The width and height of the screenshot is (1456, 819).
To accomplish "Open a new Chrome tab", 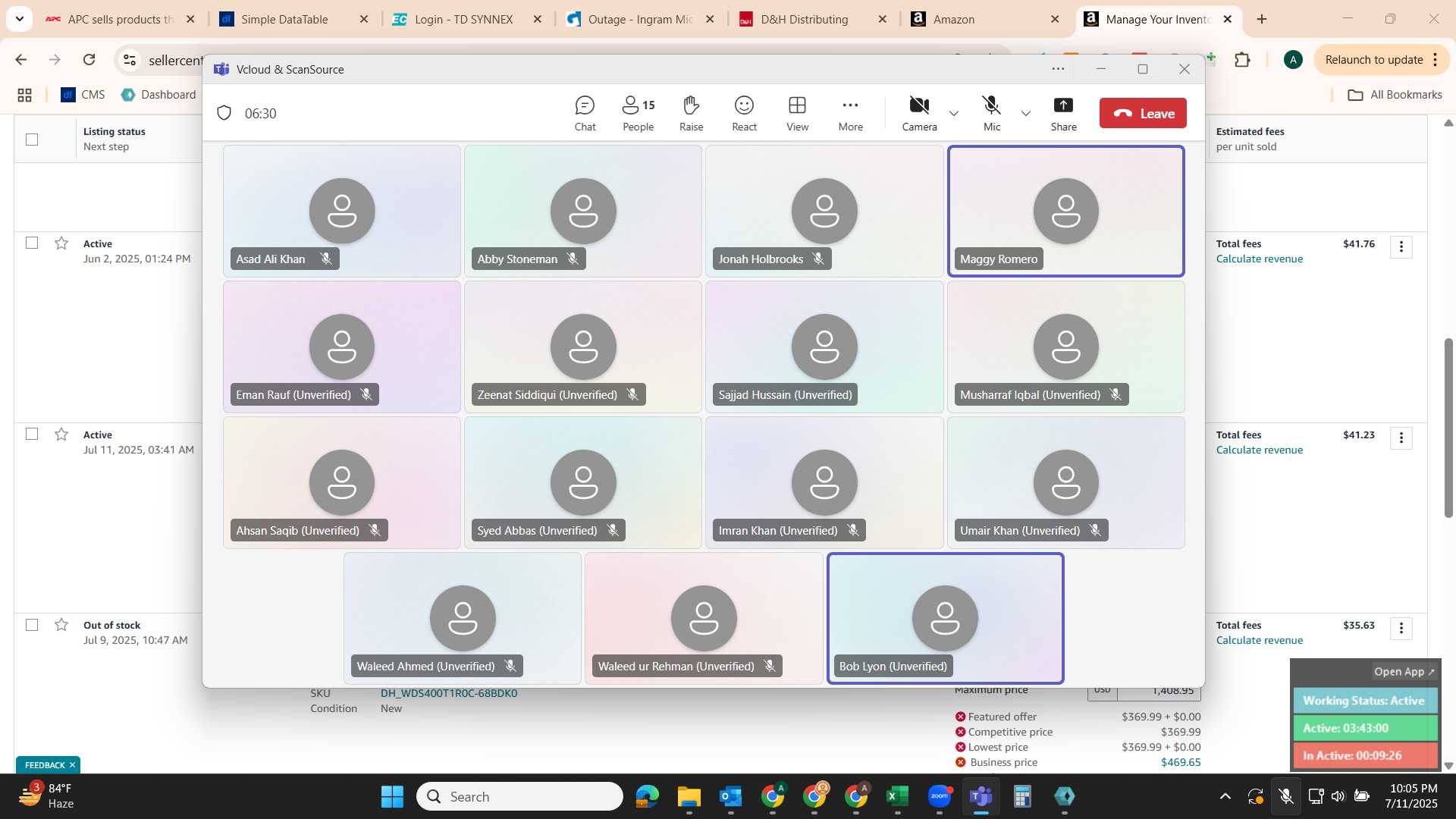I will pyautogui.click(x=1262, y=19).
